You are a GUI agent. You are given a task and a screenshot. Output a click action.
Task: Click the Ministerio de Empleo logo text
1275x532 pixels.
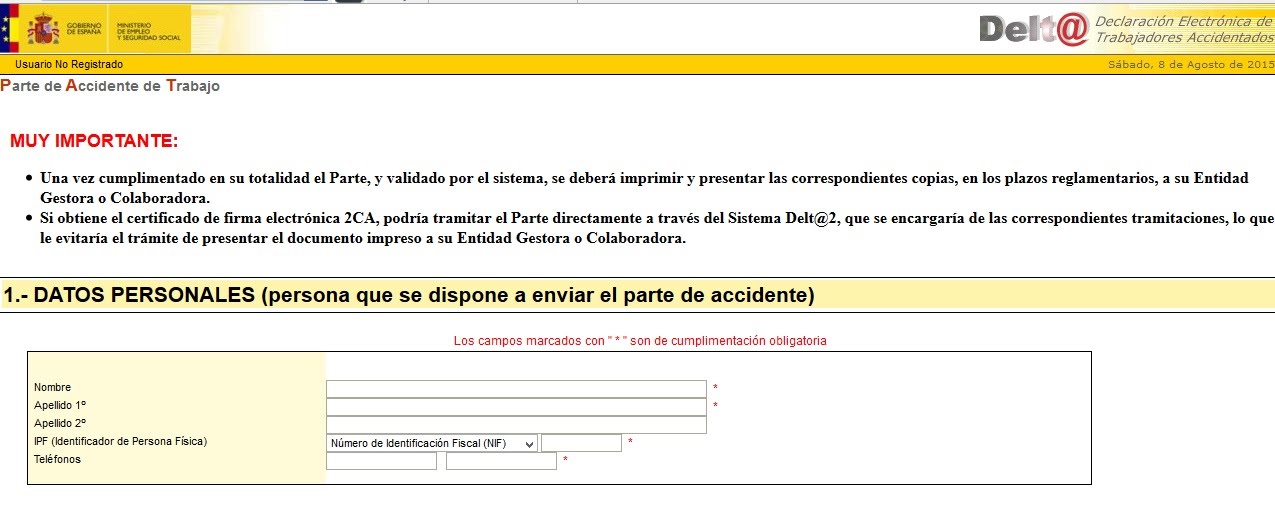(148, 30)
